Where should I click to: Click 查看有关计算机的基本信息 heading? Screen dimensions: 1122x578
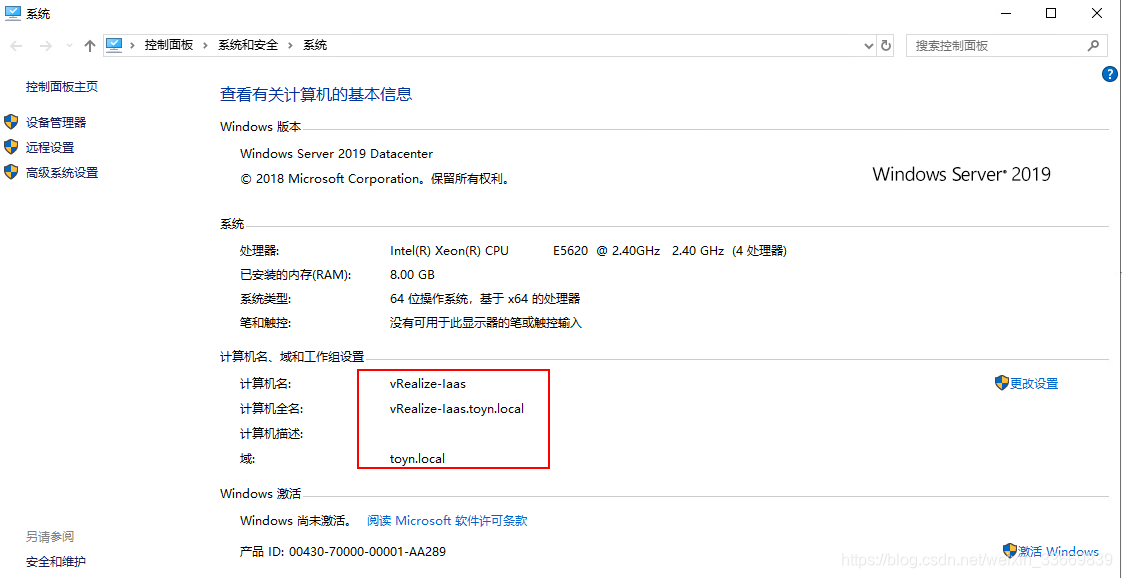coord(316,94)
